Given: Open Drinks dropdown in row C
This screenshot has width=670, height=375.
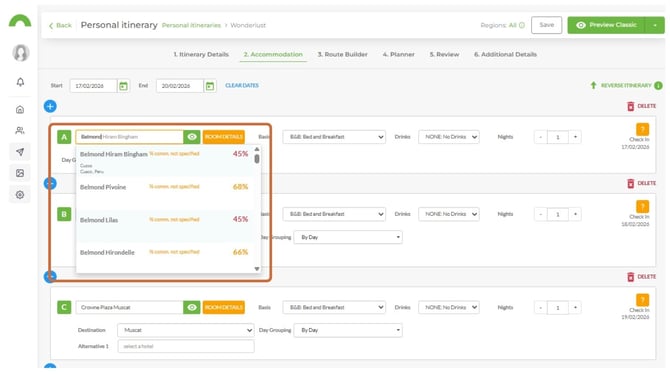Looking at the screenshot, I should [x=449, y=308].
